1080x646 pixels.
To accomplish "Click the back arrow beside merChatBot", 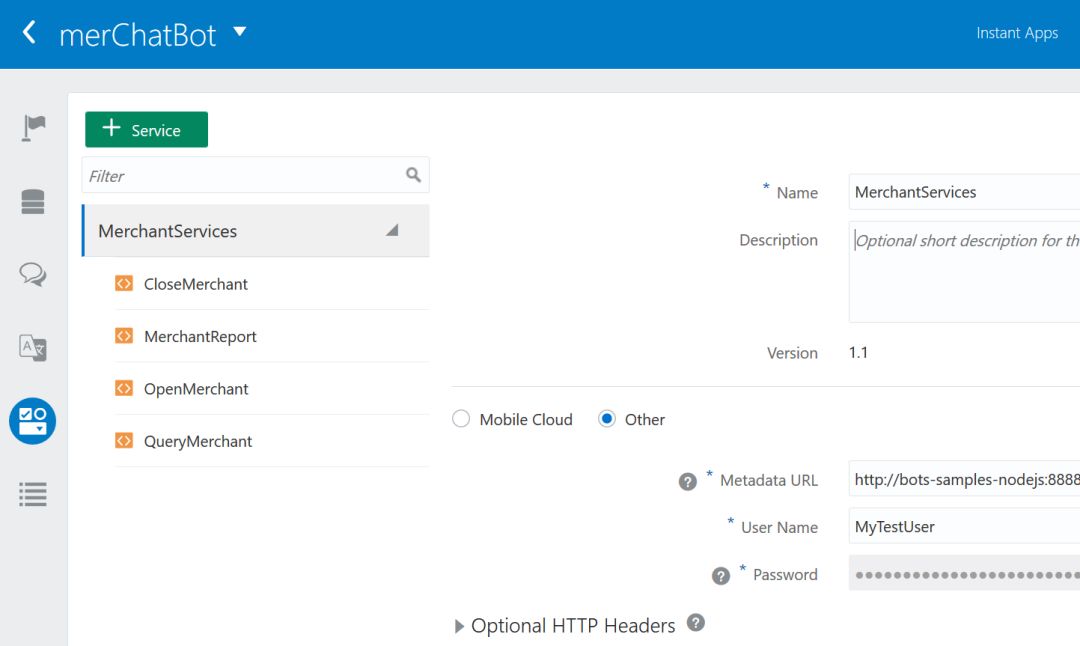I will [30, 33].
